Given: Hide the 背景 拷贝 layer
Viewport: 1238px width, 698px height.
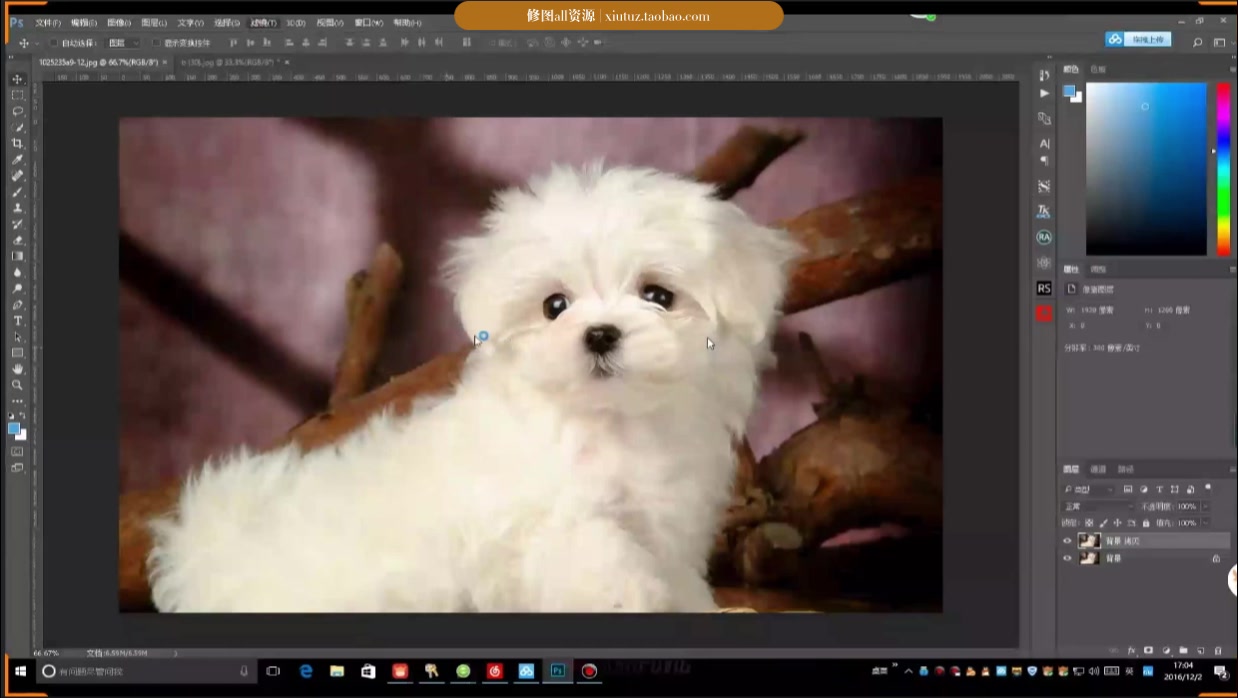Looking at the screenshot, I should (1067, 541).
